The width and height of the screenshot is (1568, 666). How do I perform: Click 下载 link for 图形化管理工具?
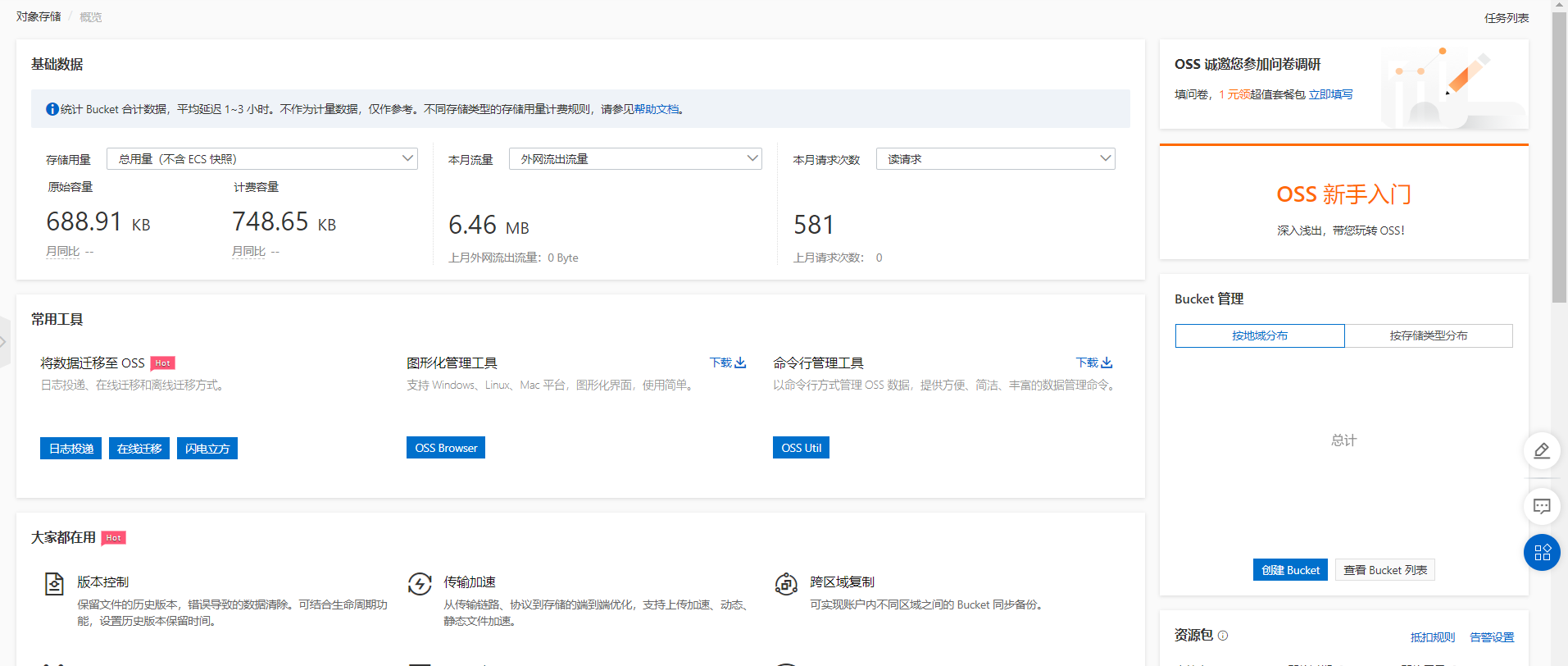click(720, 363)
